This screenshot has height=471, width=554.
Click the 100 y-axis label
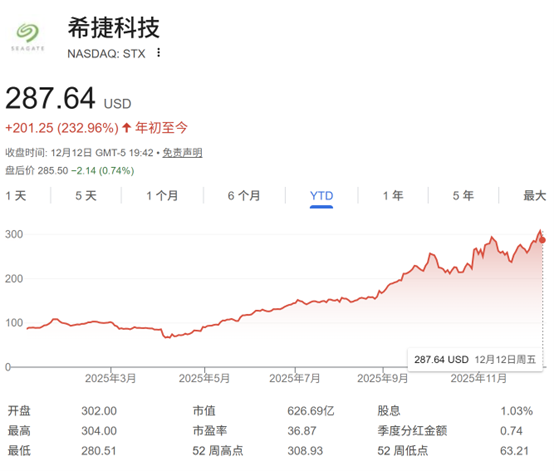click(x=14, y=323)
